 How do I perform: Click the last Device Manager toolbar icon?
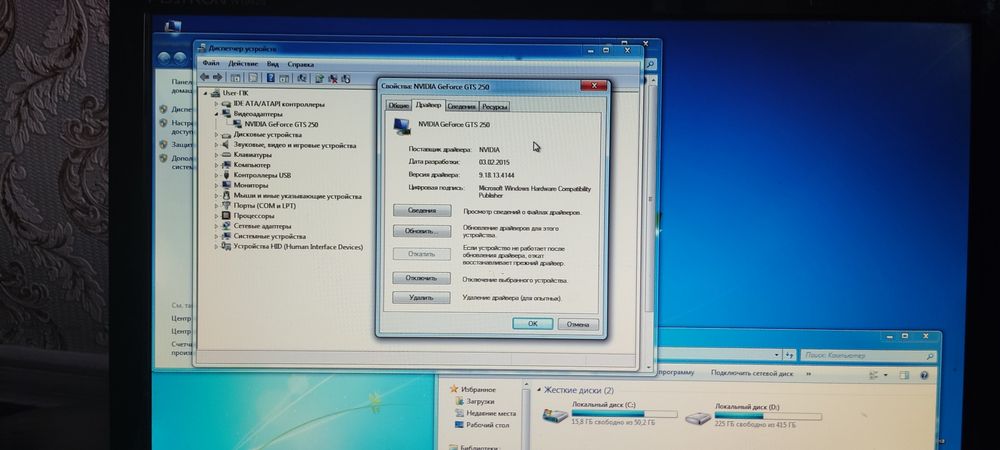point(346,78)
